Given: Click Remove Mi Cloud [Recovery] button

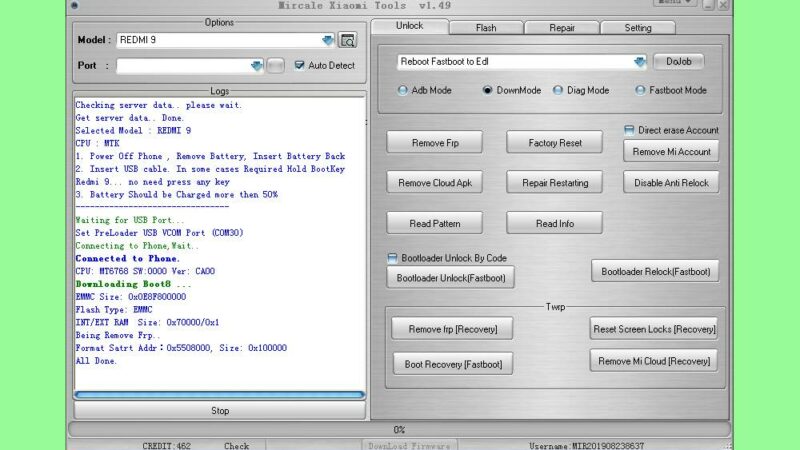Looking at the screenshot, I should point(654,361).
